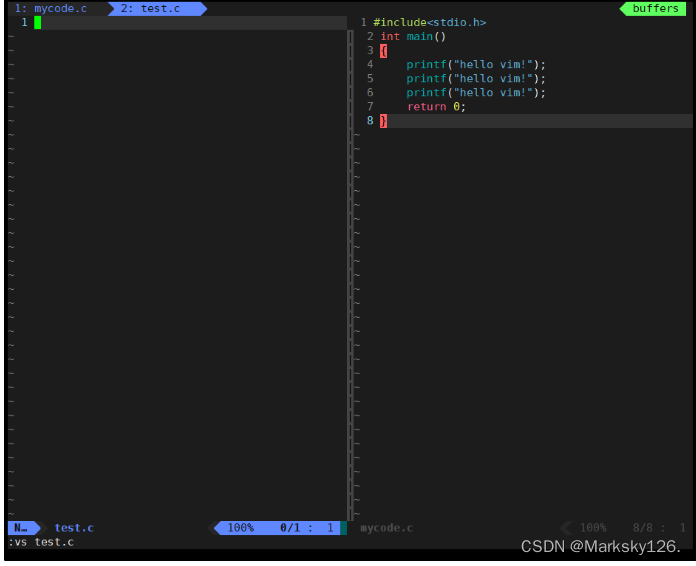The height and width of the screenshot is (566, 696).
Task: Click the printf statement on line 5
Action: (476, 79)
